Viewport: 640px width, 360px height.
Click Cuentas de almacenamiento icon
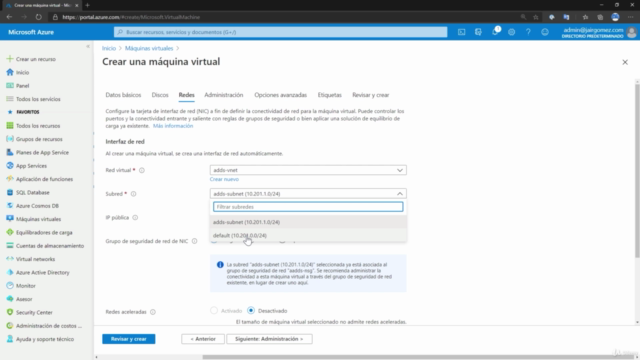(10, 246)
